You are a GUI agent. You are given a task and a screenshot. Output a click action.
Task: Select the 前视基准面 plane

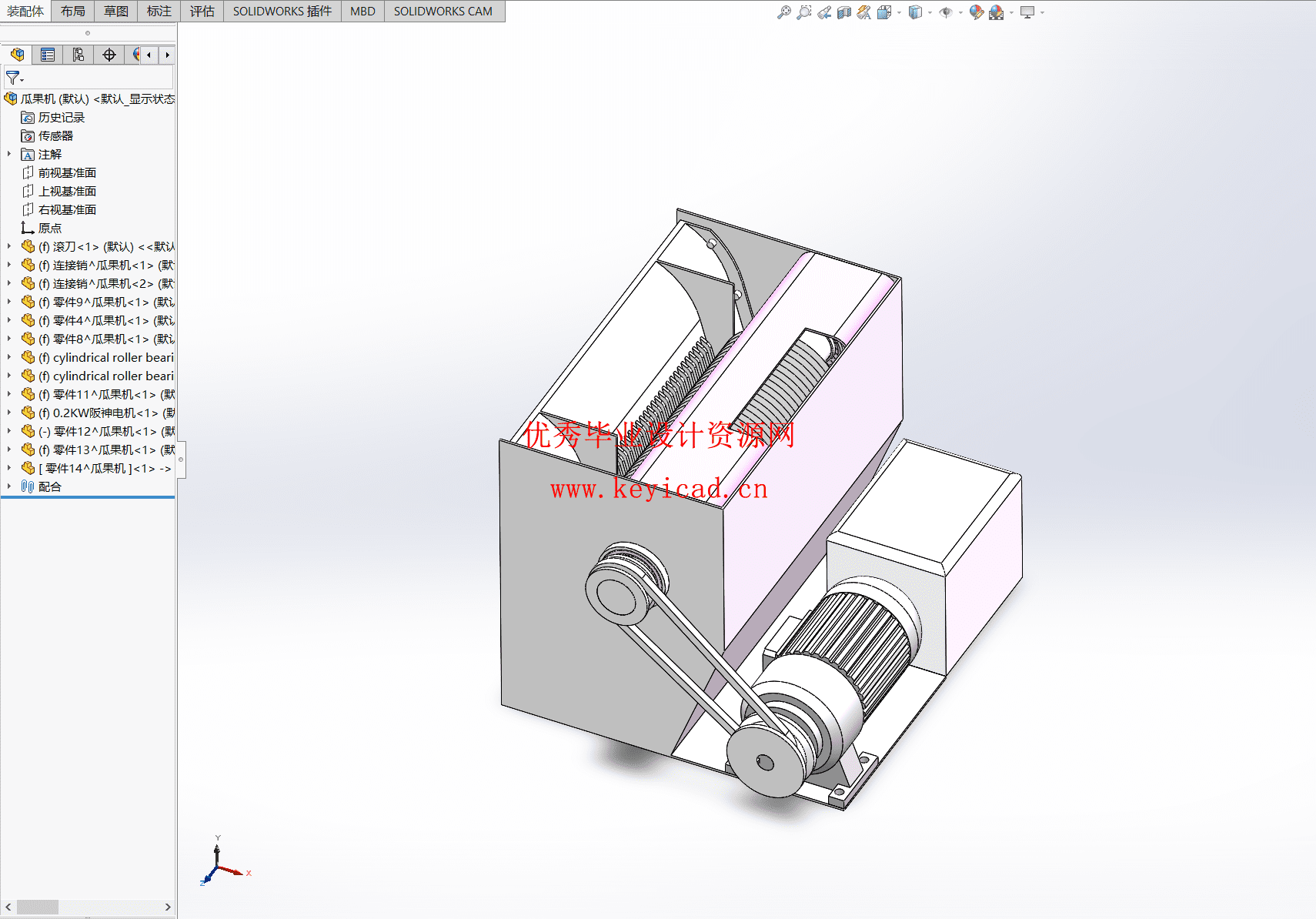pyautogui.click(x=67, y=172)
